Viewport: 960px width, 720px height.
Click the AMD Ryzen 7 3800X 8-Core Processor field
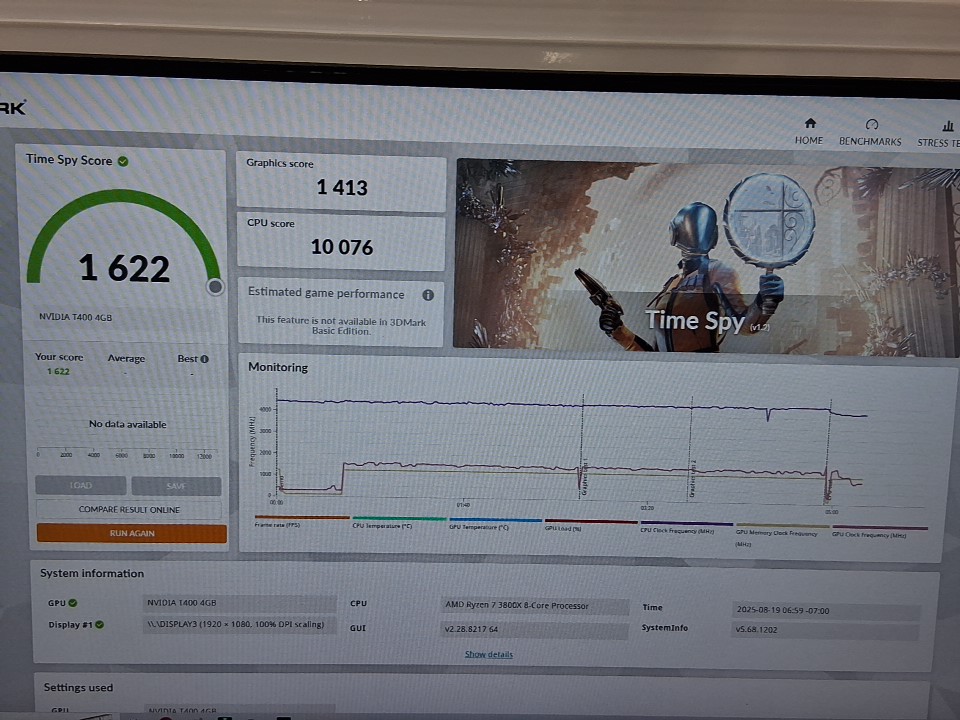(x=534, y=606)
